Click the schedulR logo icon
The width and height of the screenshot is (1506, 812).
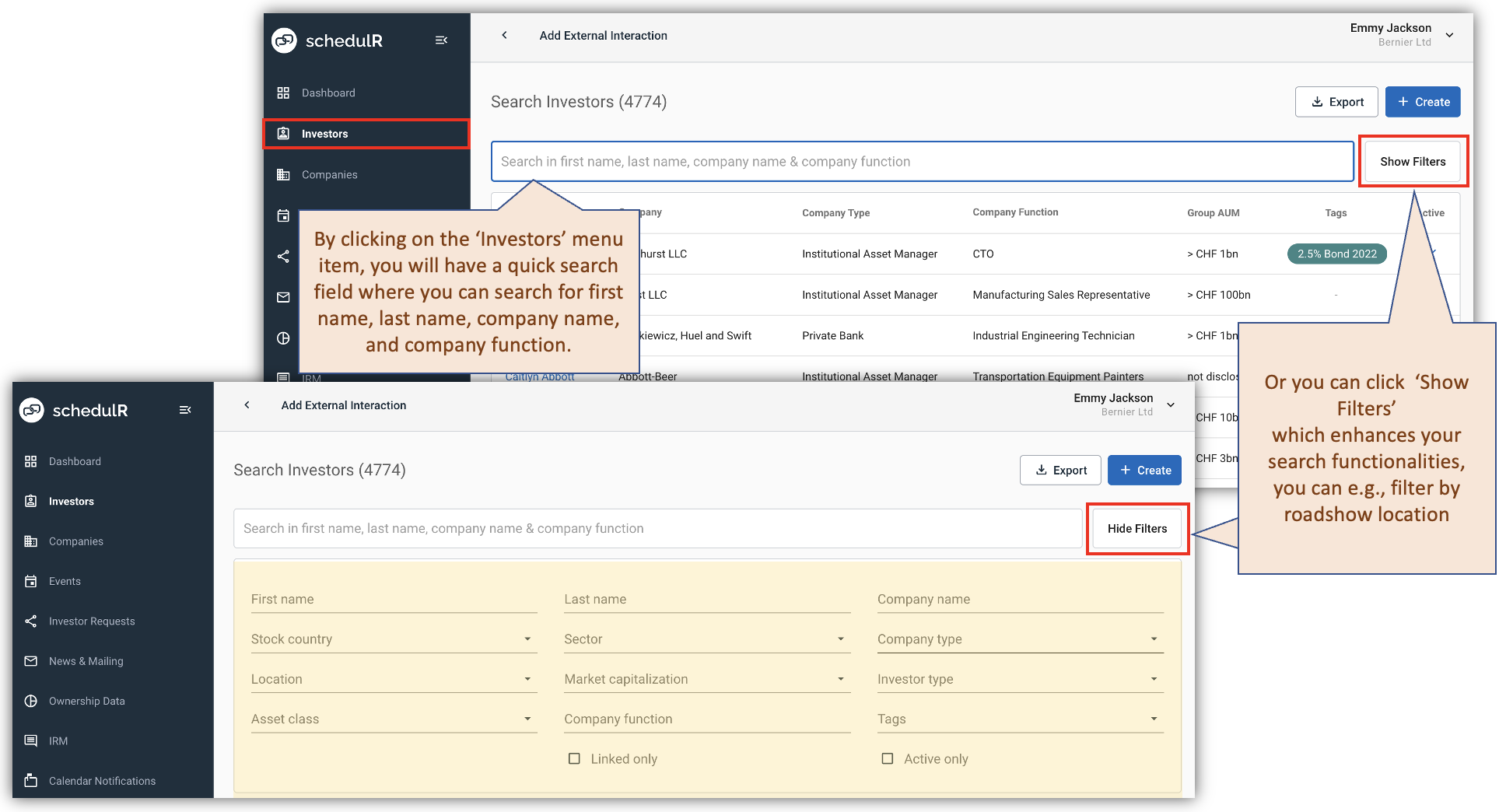tap(31, 410)
